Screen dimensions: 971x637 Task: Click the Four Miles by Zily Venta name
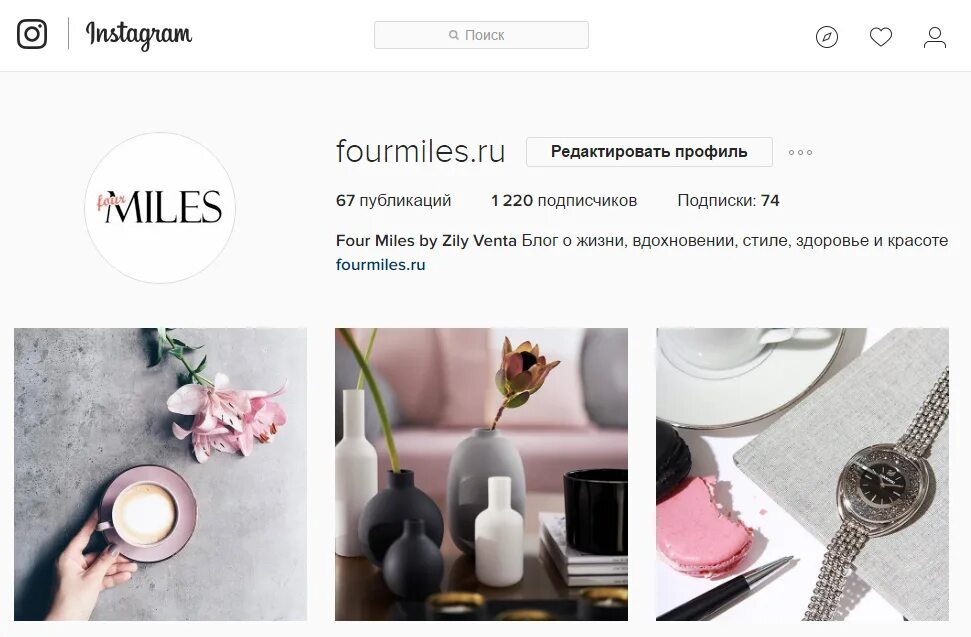[x=426, y=241]
